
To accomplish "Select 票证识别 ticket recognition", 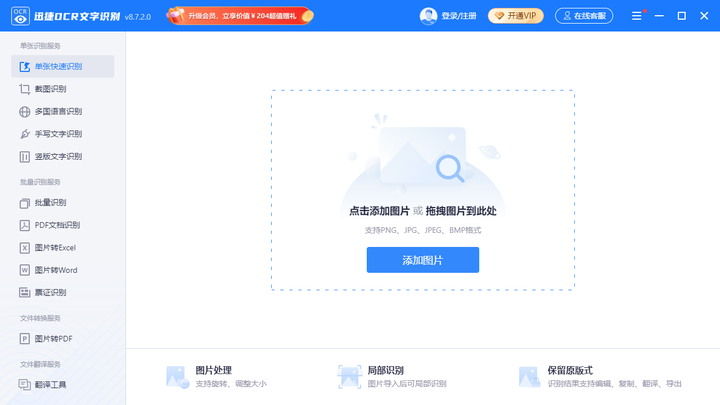I will click(62, 292).
